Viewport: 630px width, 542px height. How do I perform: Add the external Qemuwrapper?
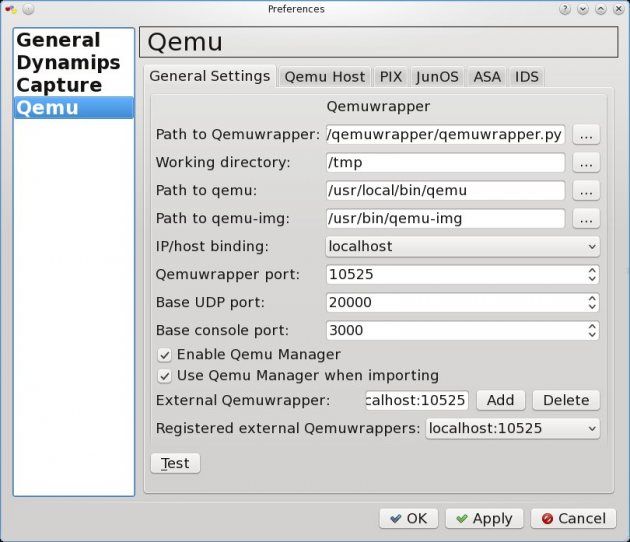500,400
